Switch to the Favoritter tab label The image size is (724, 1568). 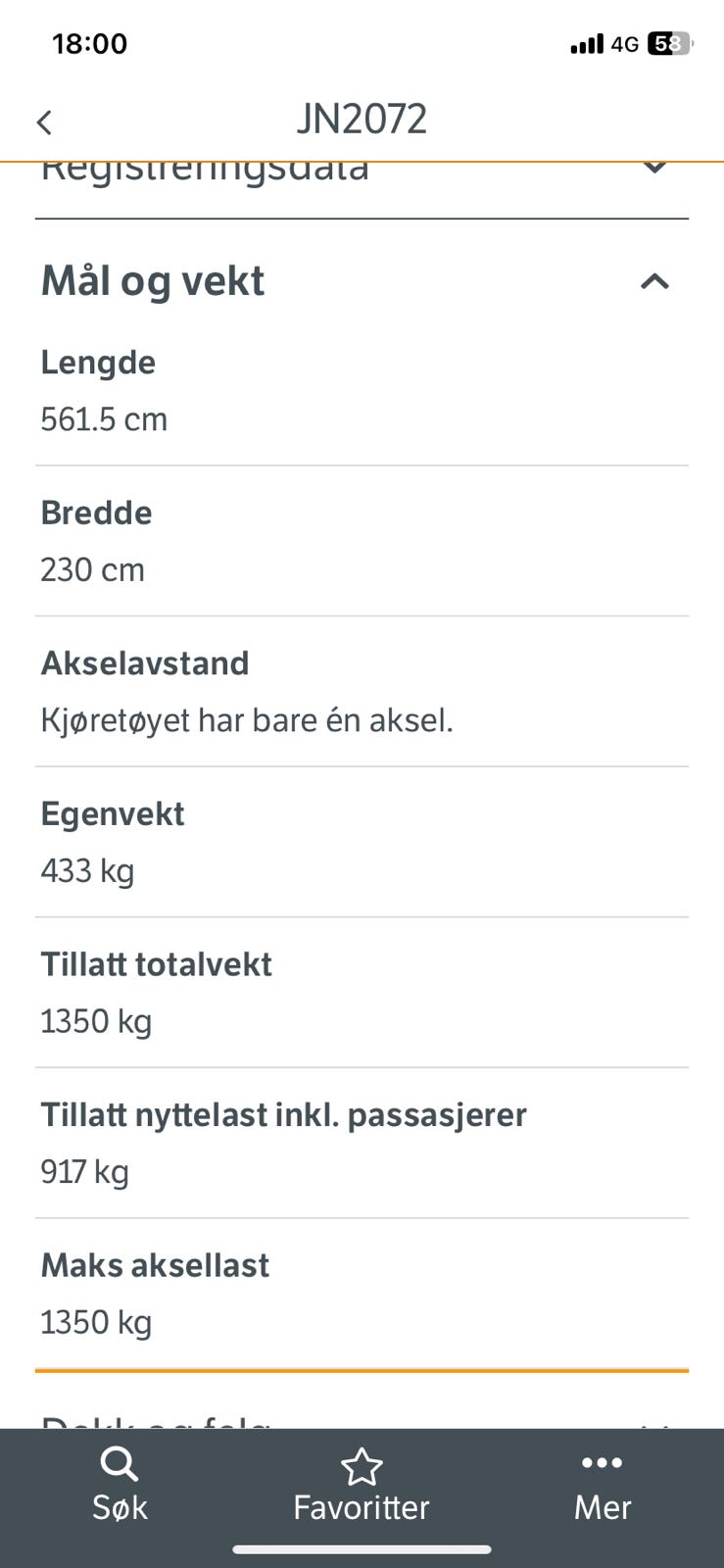click(362, 1507)
